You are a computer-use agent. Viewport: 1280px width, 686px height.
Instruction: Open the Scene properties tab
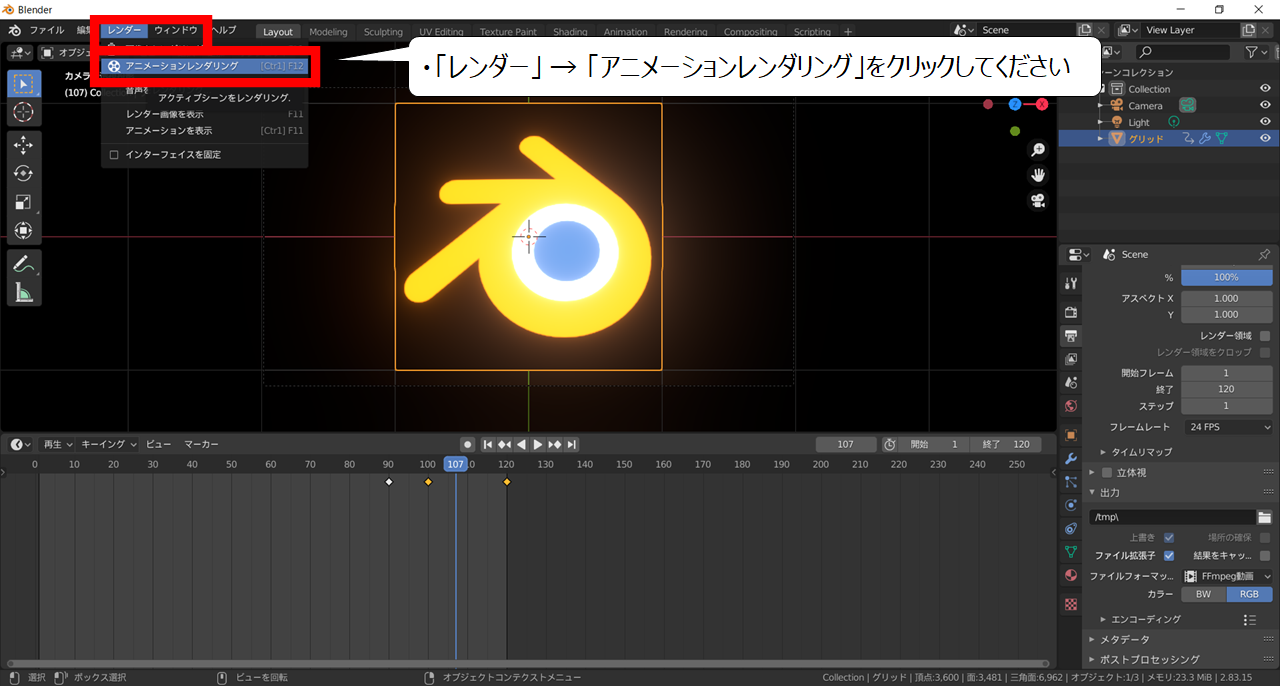pyautogui.click(x=1071, y=382)
